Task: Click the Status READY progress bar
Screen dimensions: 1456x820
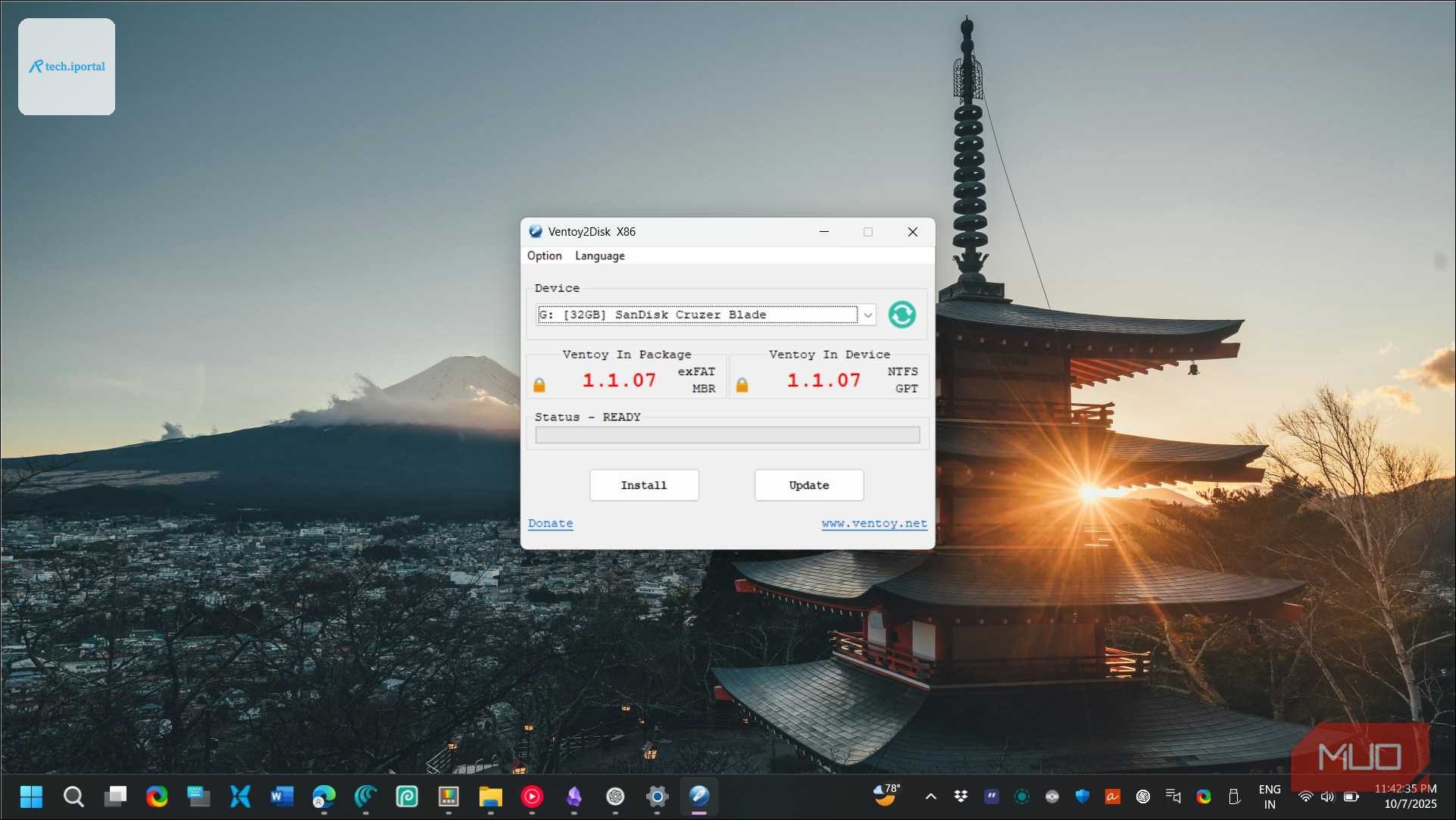Action: tap(727, 435)
